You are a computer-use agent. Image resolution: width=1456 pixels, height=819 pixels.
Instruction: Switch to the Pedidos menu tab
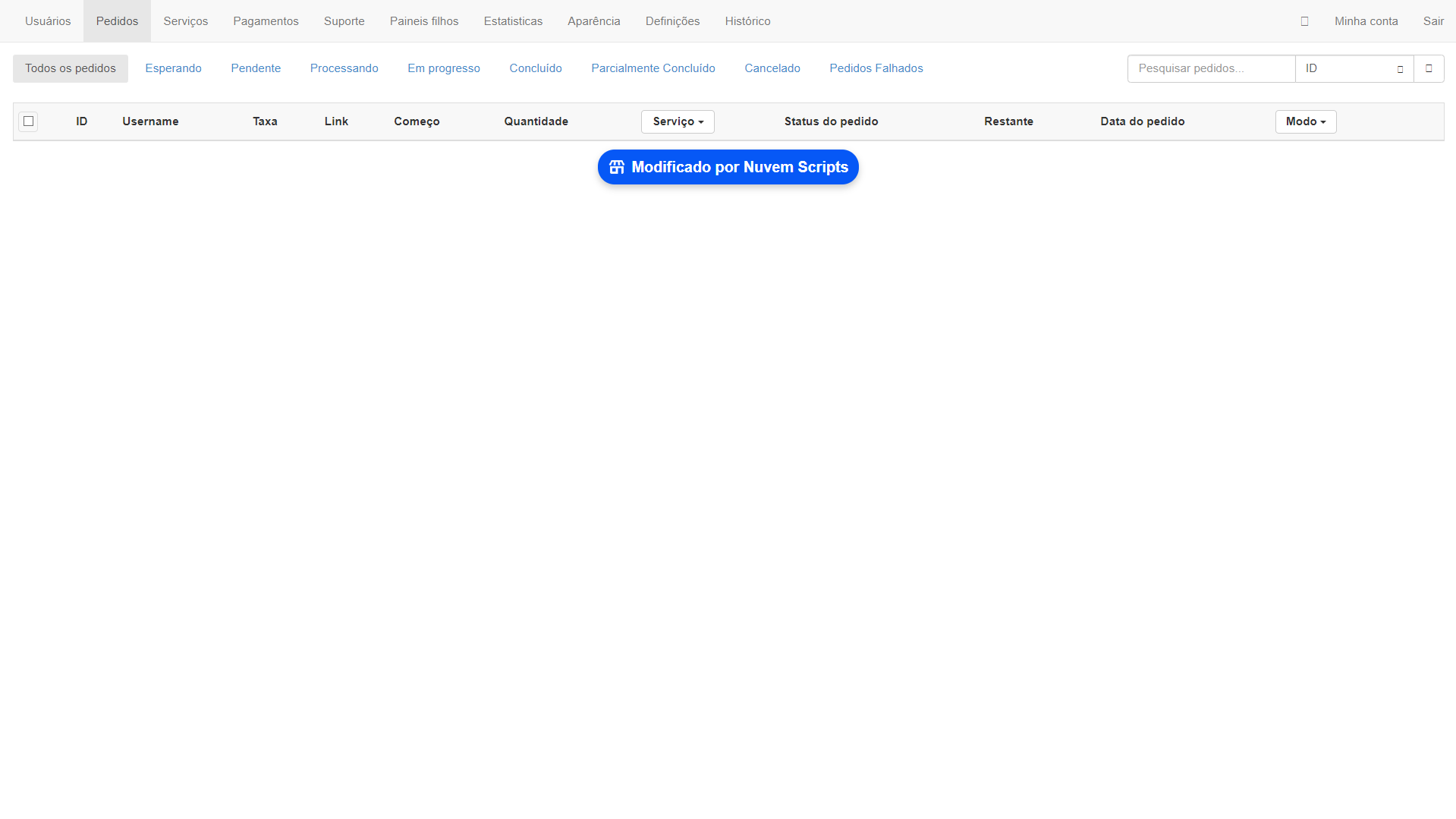point(117,20)
